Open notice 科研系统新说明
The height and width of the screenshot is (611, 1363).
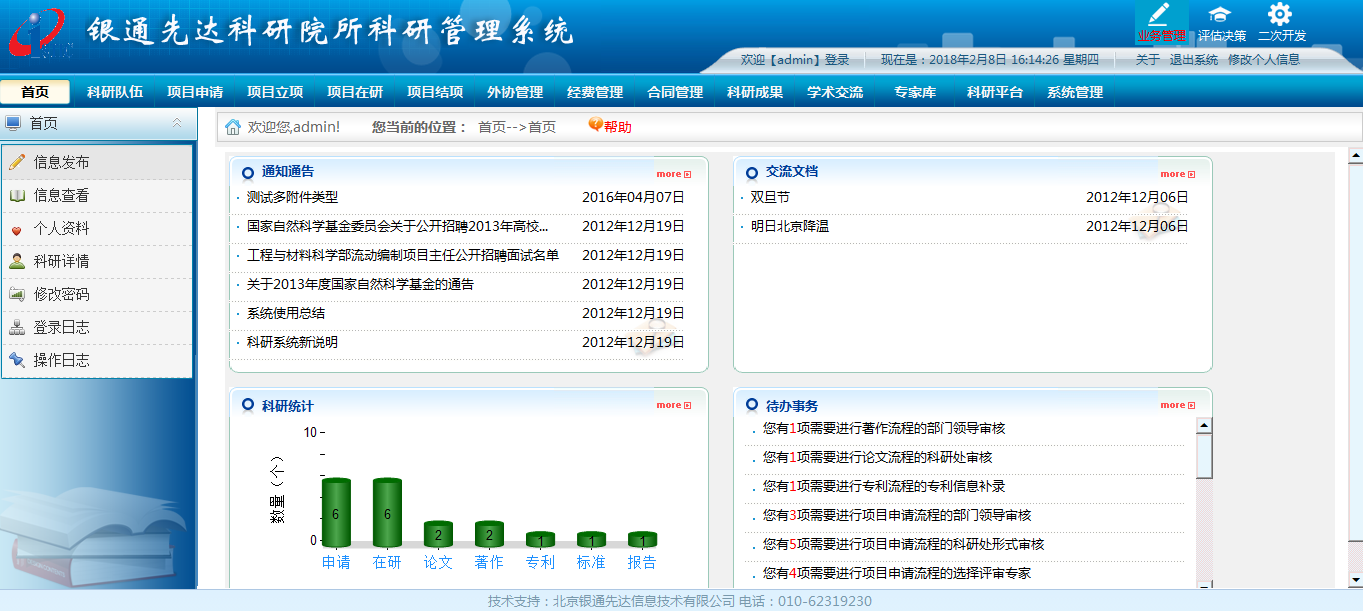(x=292, y=342)
